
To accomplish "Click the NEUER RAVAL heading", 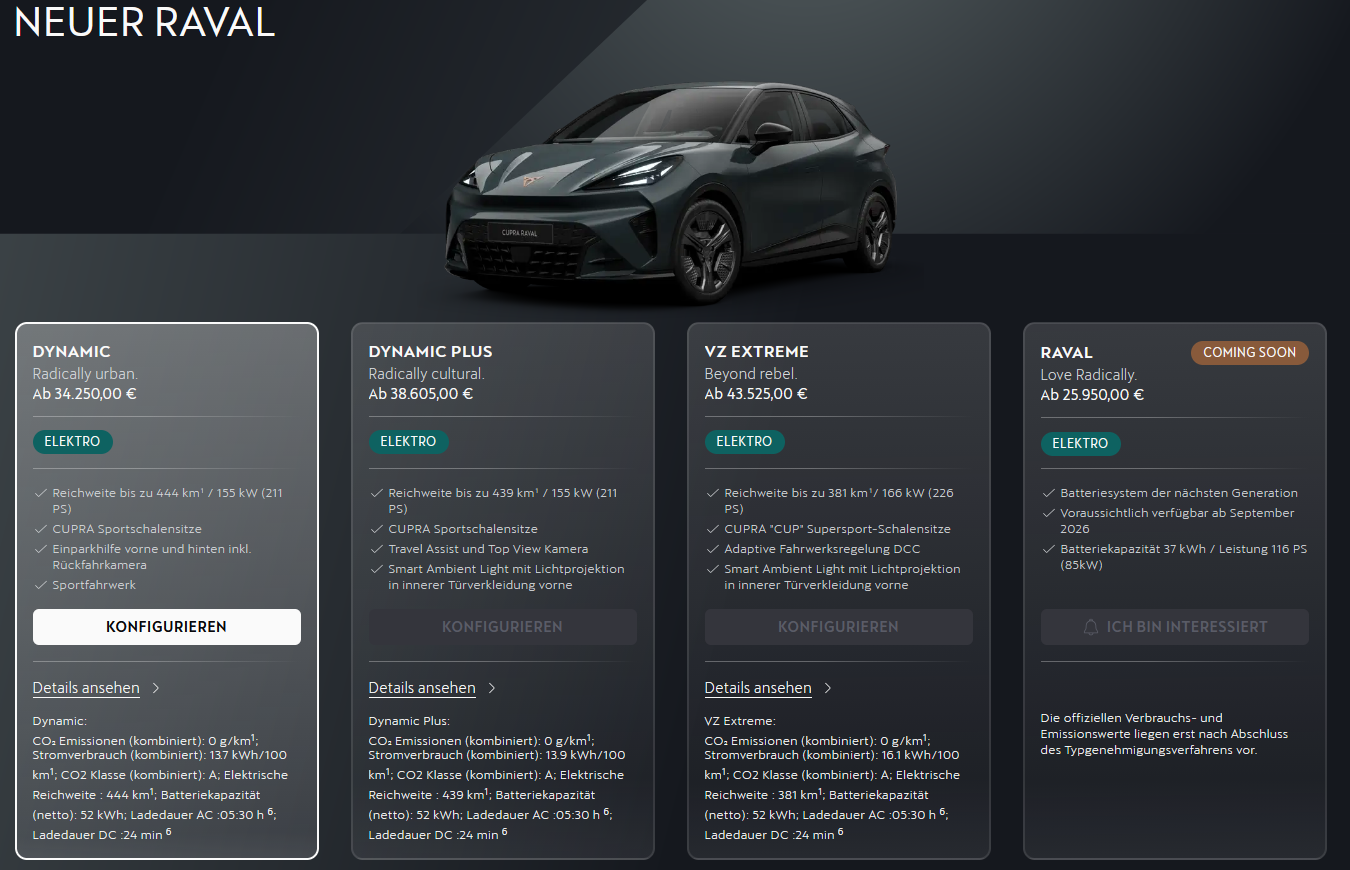I will pyautogui.click(x=145, y=22).
